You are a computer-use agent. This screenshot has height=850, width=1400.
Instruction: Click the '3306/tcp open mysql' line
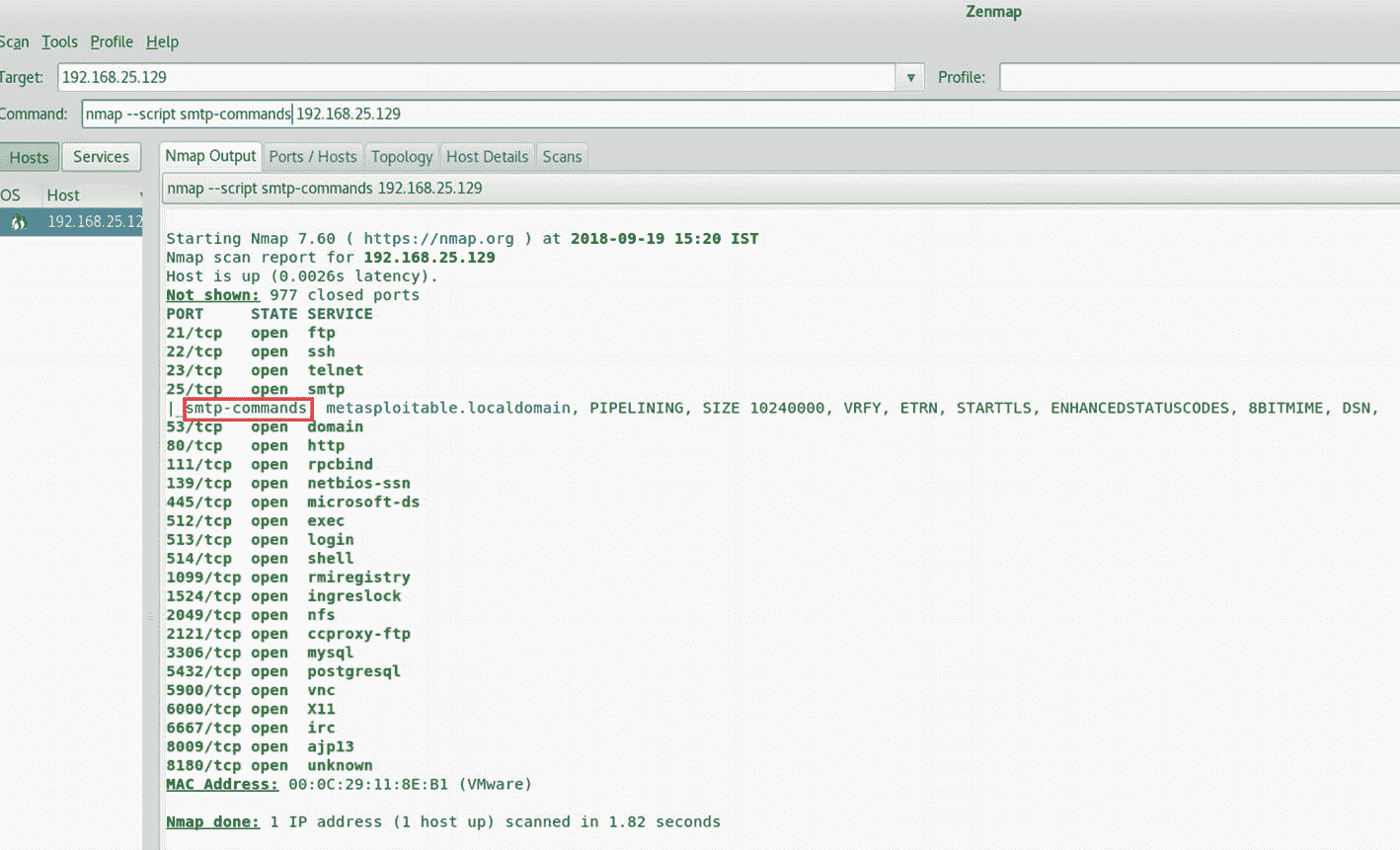260,652
